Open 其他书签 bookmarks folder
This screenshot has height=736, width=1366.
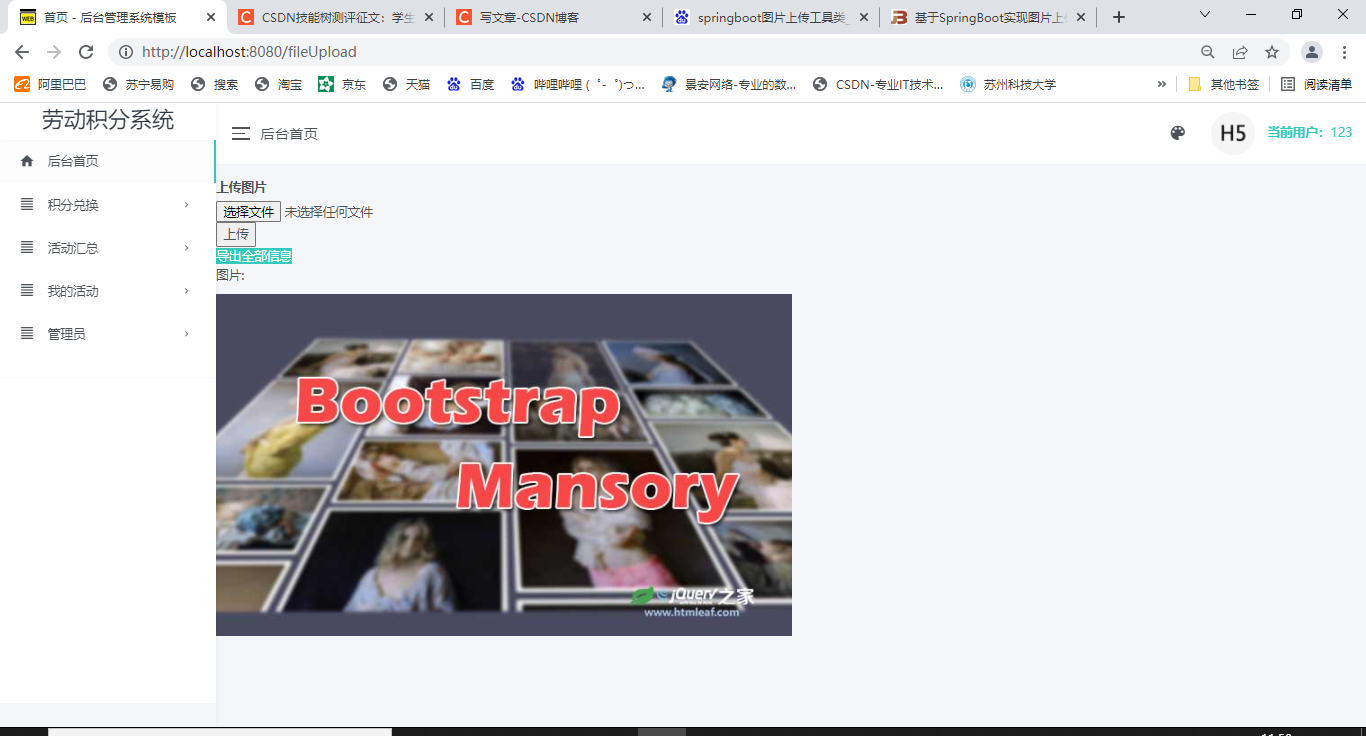(x=1223, y=84)
